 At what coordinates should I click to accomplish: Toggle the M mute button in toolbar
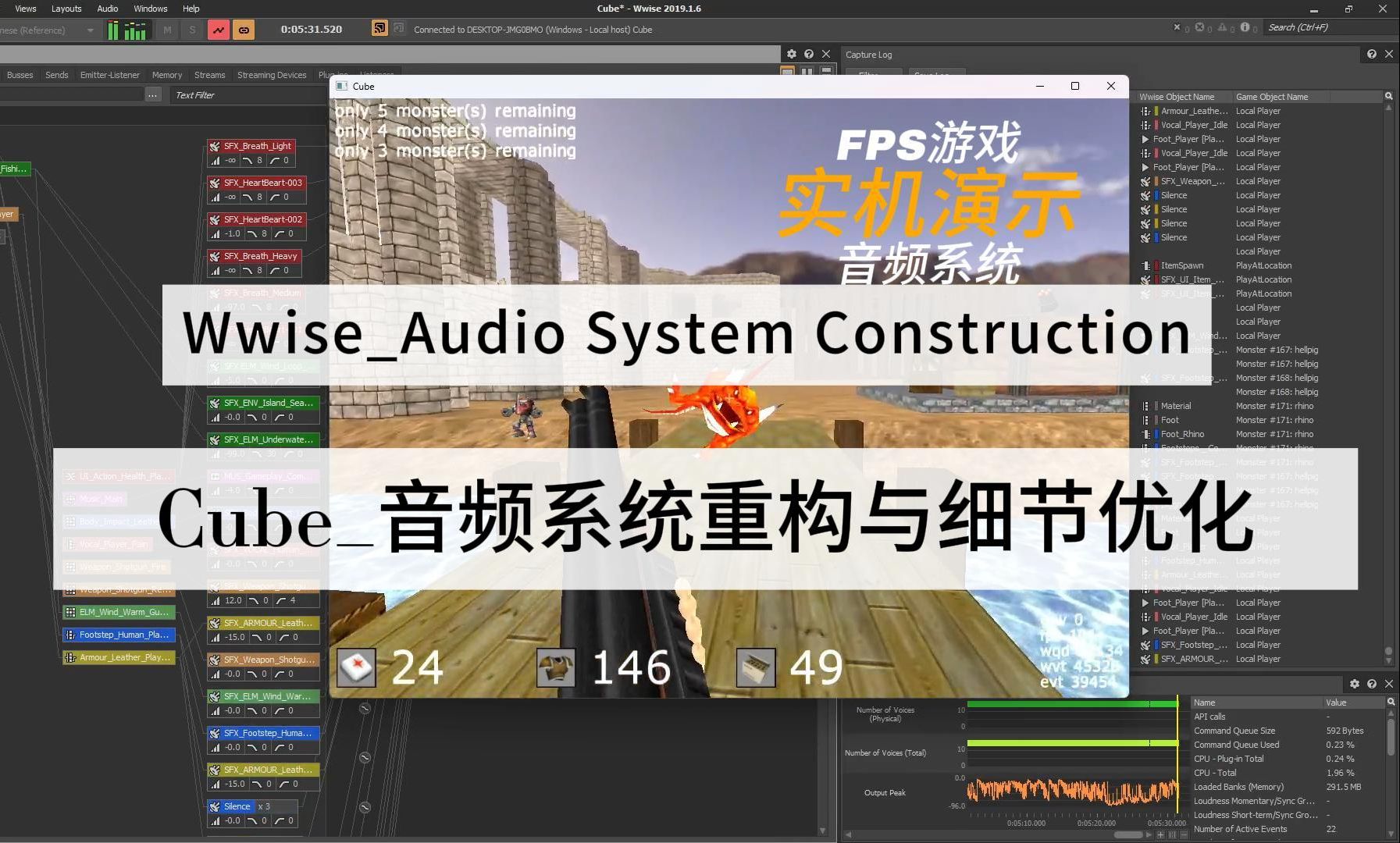tap(167, 30)
